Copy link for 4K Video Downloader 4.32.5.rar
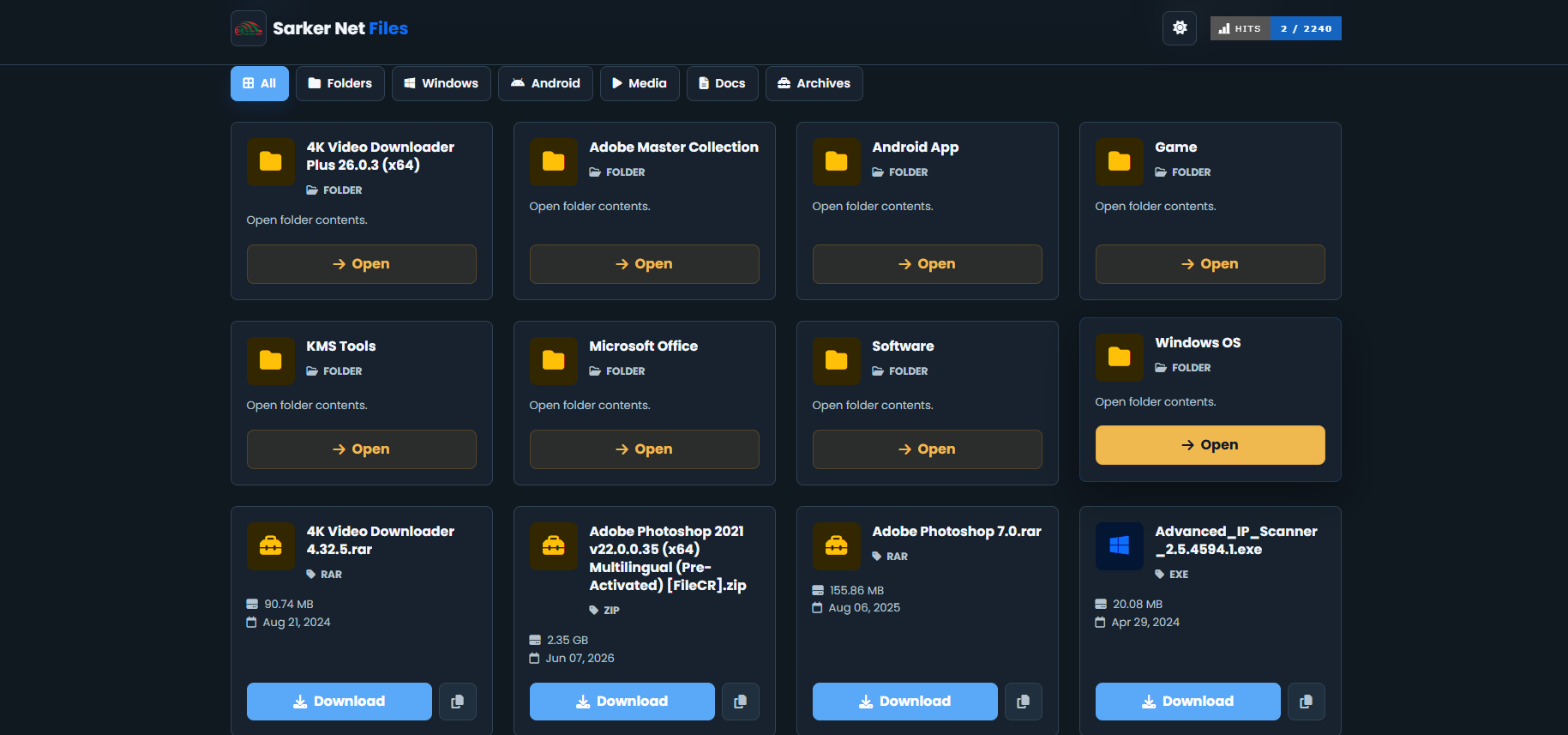1568x735 pixels. coord(458,702)
